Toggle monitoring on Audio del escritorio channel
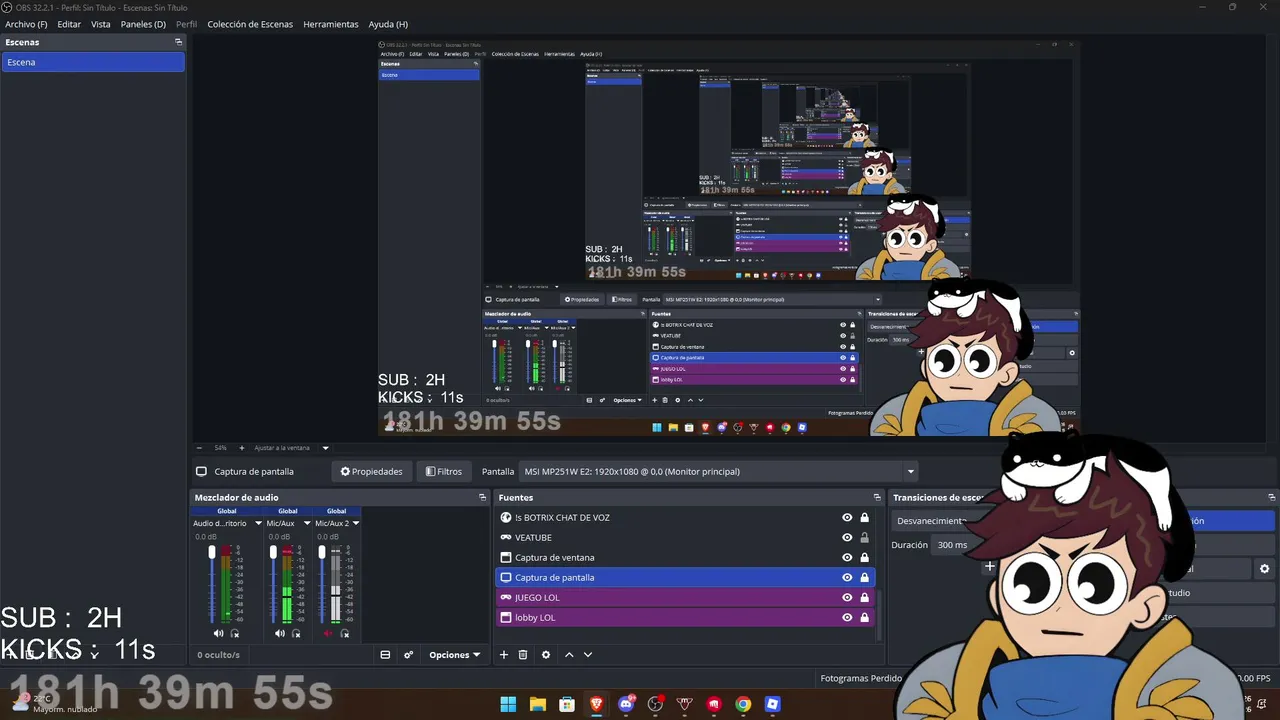 (235, 633)
